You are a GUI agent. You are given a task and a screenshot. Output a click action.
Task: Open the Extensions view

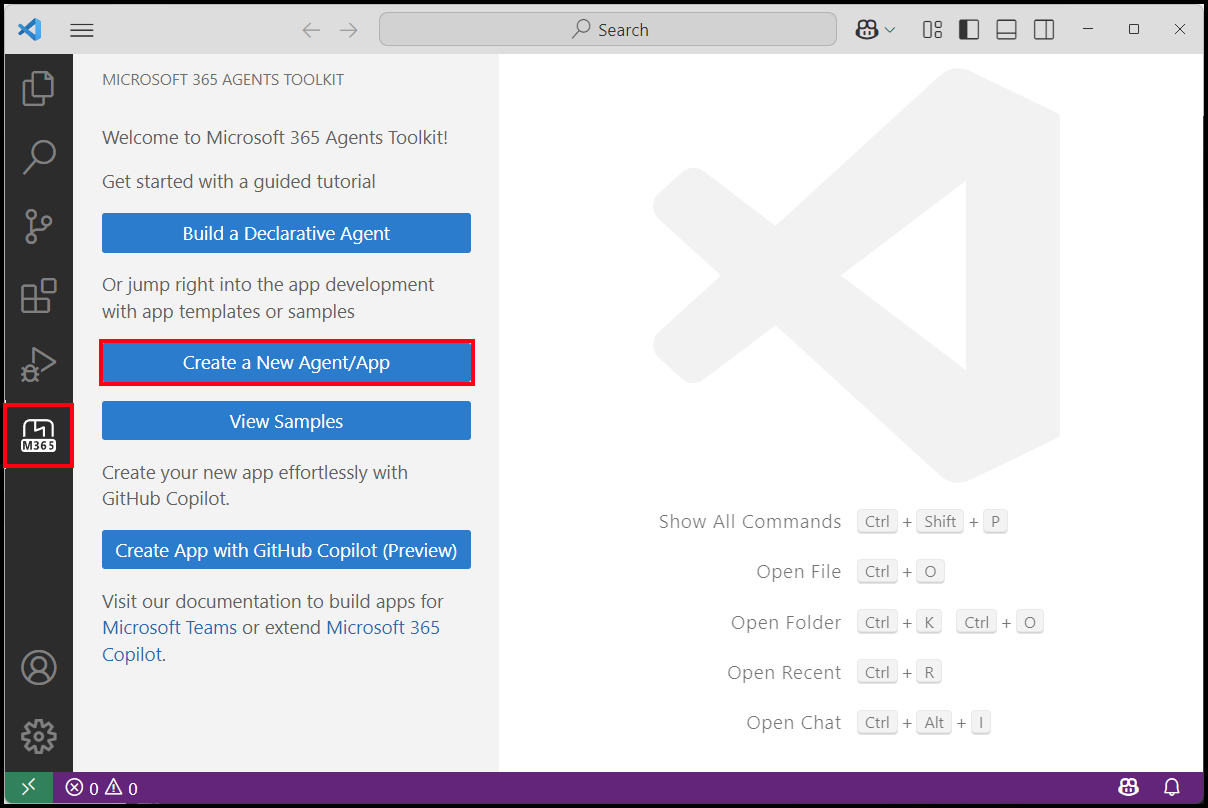pyautogui.click(x=39, y=297)
